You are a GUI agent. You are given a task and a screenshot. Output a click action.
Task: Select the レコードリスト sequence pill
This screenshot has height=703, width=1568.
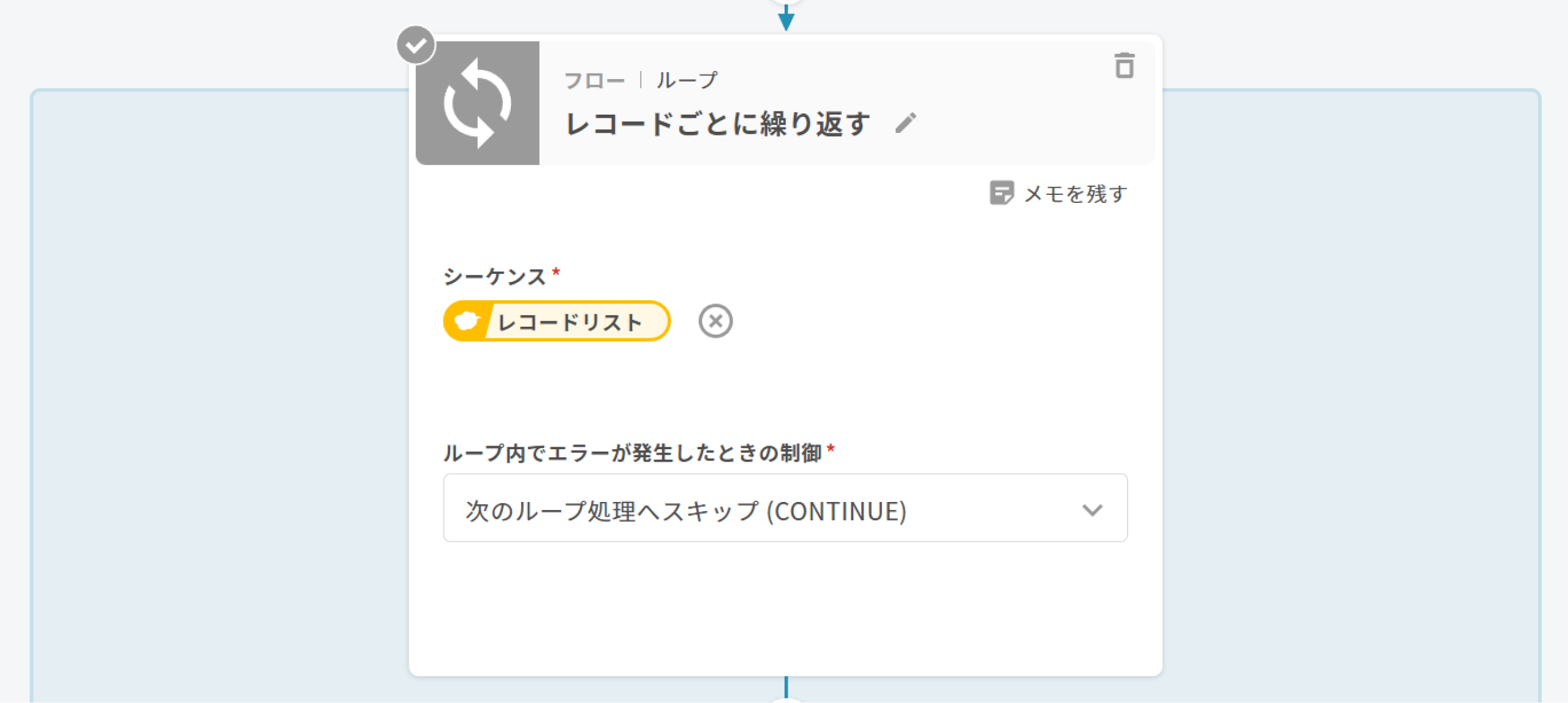click(569, 322)
